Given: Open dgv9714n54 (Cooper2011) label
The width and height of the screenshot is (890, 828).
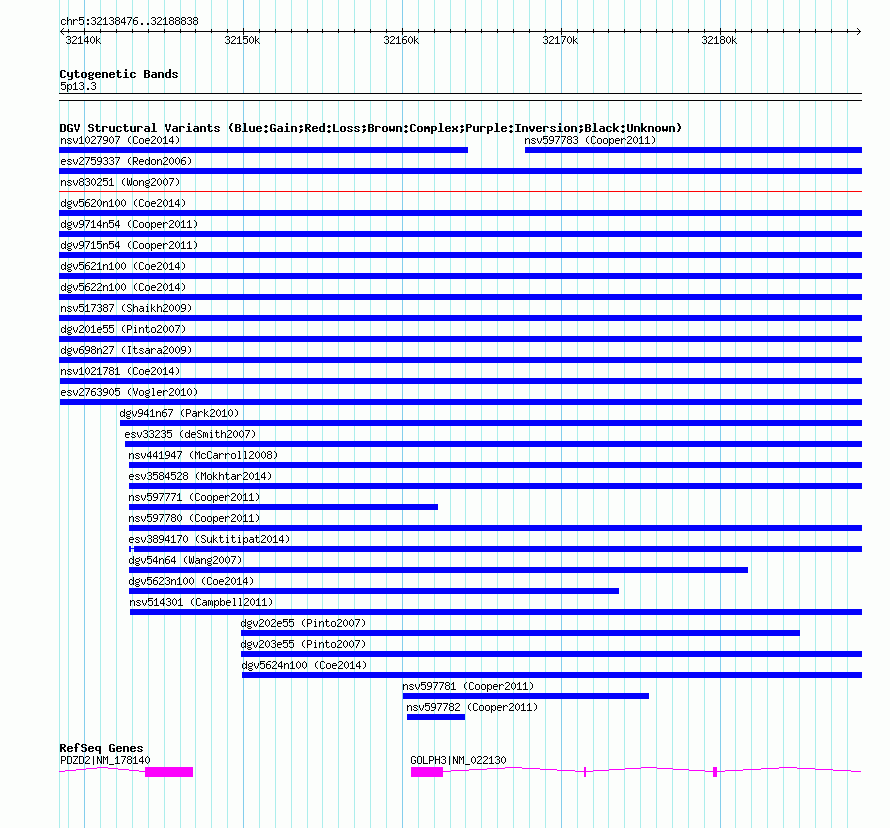Looking at the screenshot, I should [x=129, y=224].
